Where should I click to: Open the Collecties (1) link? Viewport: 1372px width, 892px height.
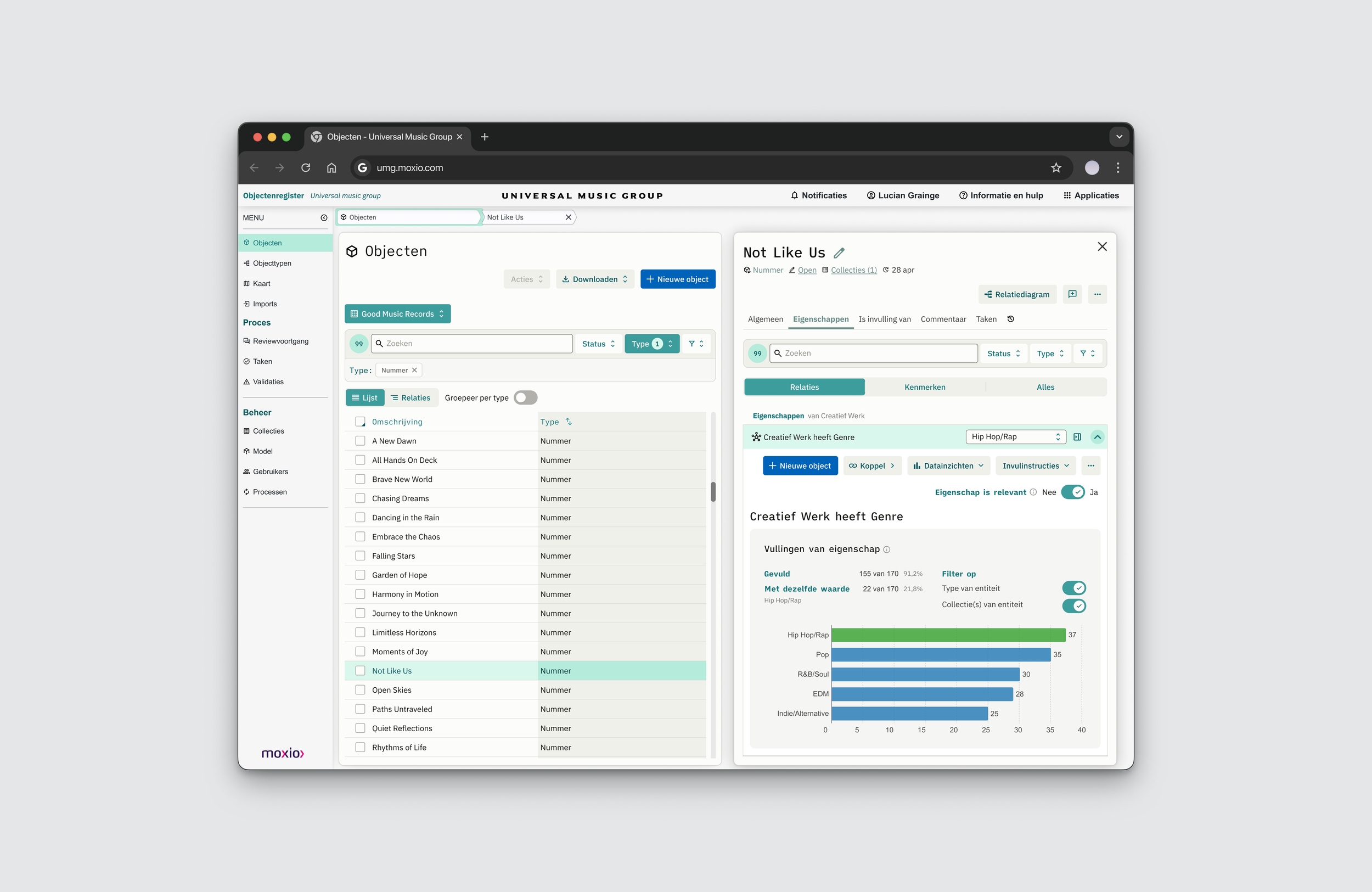click(x=853, y=270)
